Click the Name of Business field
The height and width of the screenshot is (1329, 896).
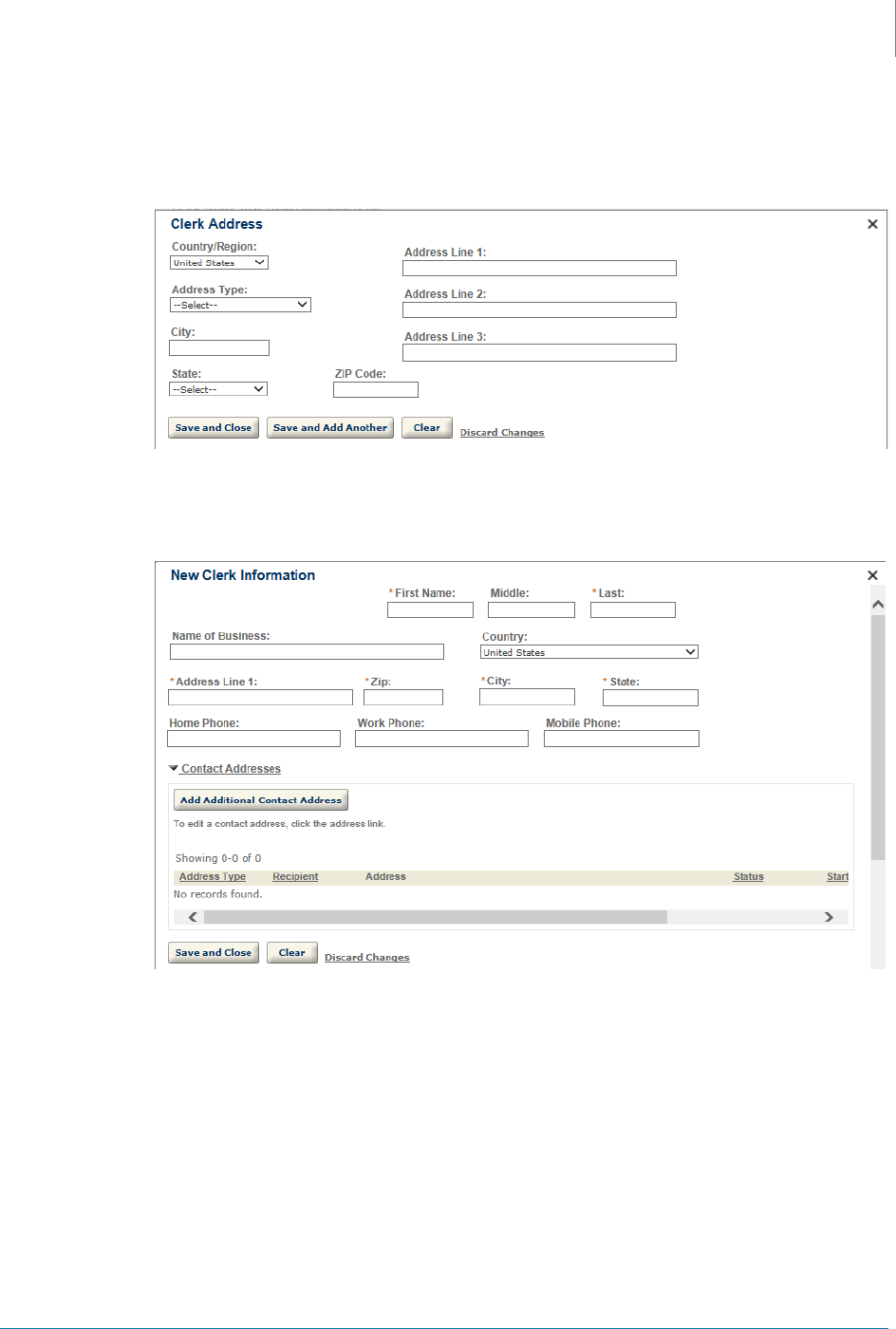coord(307,652)
